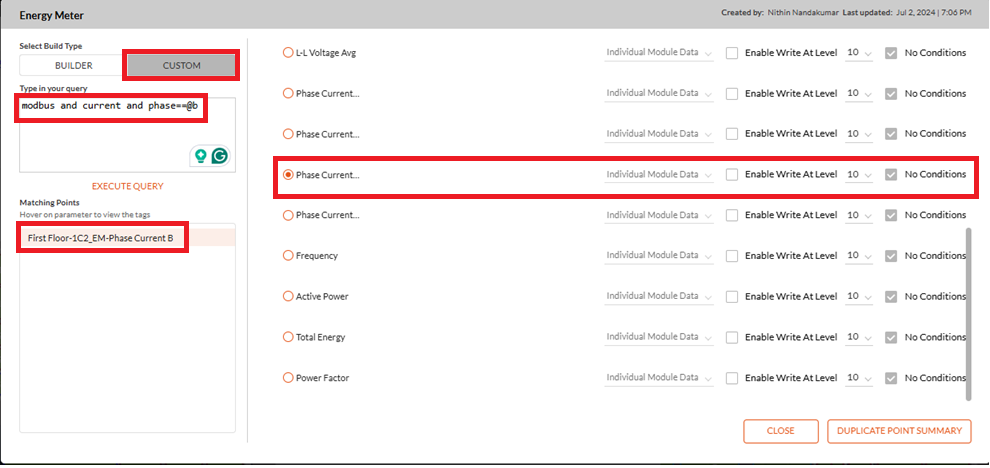The image size is (990, 468).
Task: Enable Write At Level for Power Factor
Action: pos(732,378)
